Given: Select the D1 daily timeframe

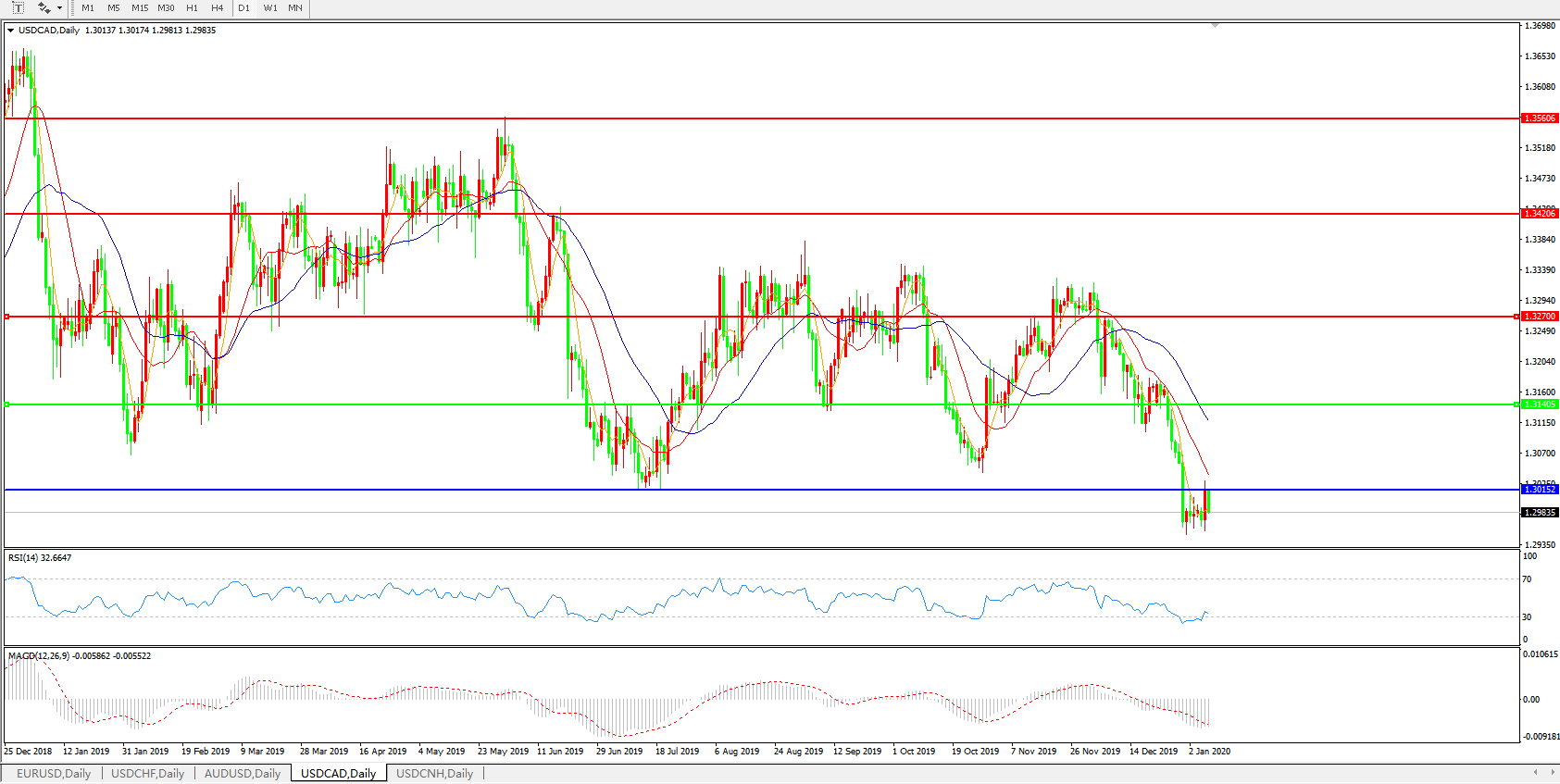Looking at the screenshot, I should (x=243, y=8).
